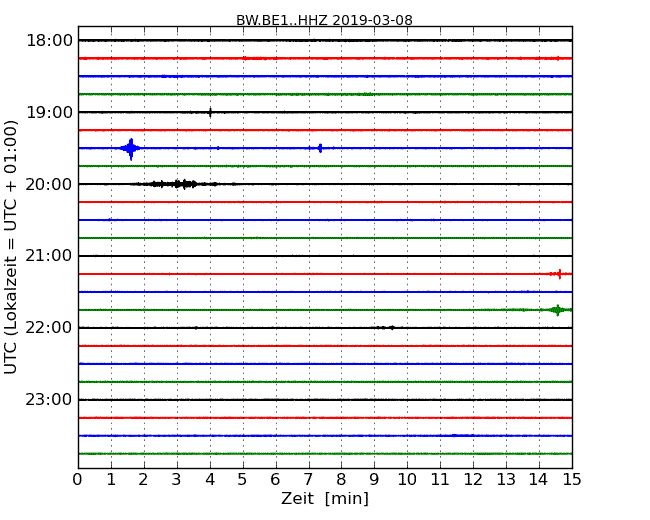Click the x-axis tick label 8
This screenshot has height=520, width=650.
coord(341,479)
